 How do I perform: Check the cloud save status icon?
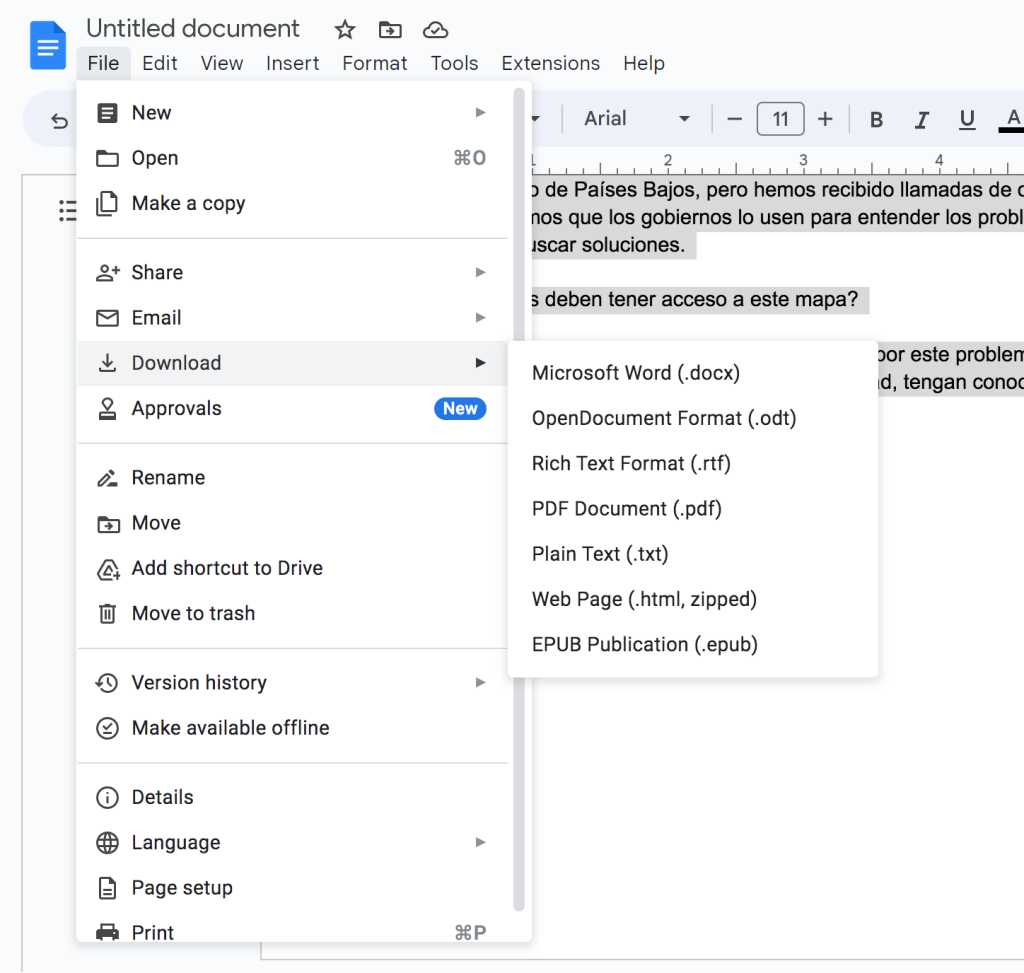point(436,30)
